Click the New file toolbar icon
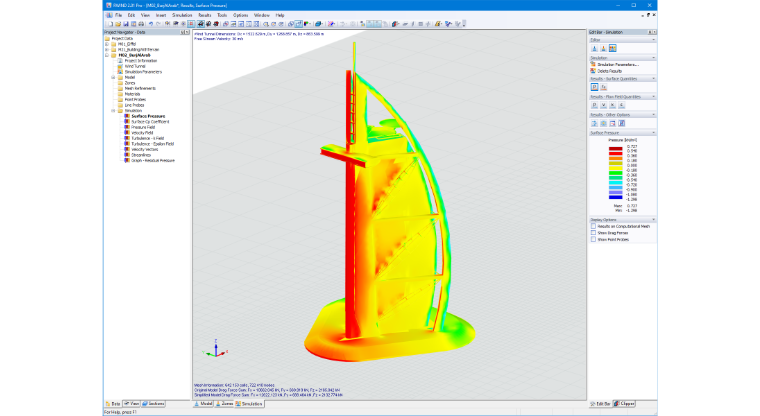Image resolution: width=760 pixels, height=416 pixels. tap(110, 24)
